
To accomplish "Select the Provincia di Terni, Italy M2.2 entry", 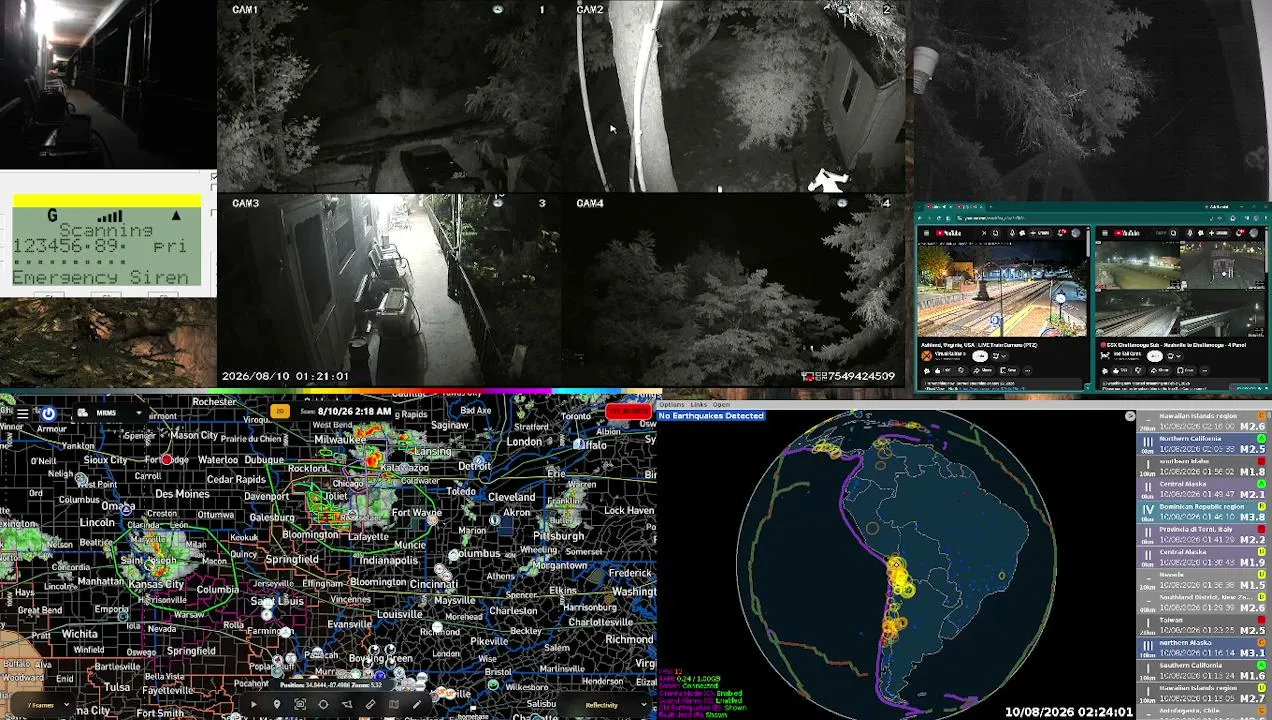I will tap(1203, 535).
